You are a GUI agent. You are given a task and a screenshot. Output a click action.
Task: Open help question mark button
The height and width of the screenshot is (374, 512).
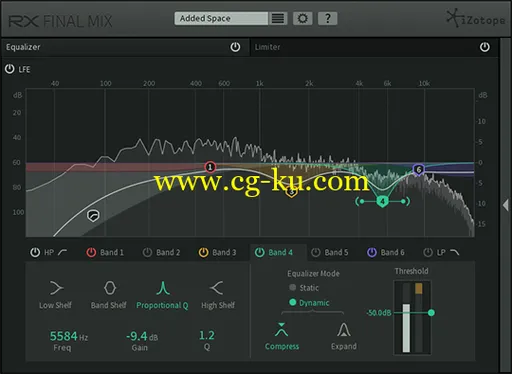coord(327,18)
